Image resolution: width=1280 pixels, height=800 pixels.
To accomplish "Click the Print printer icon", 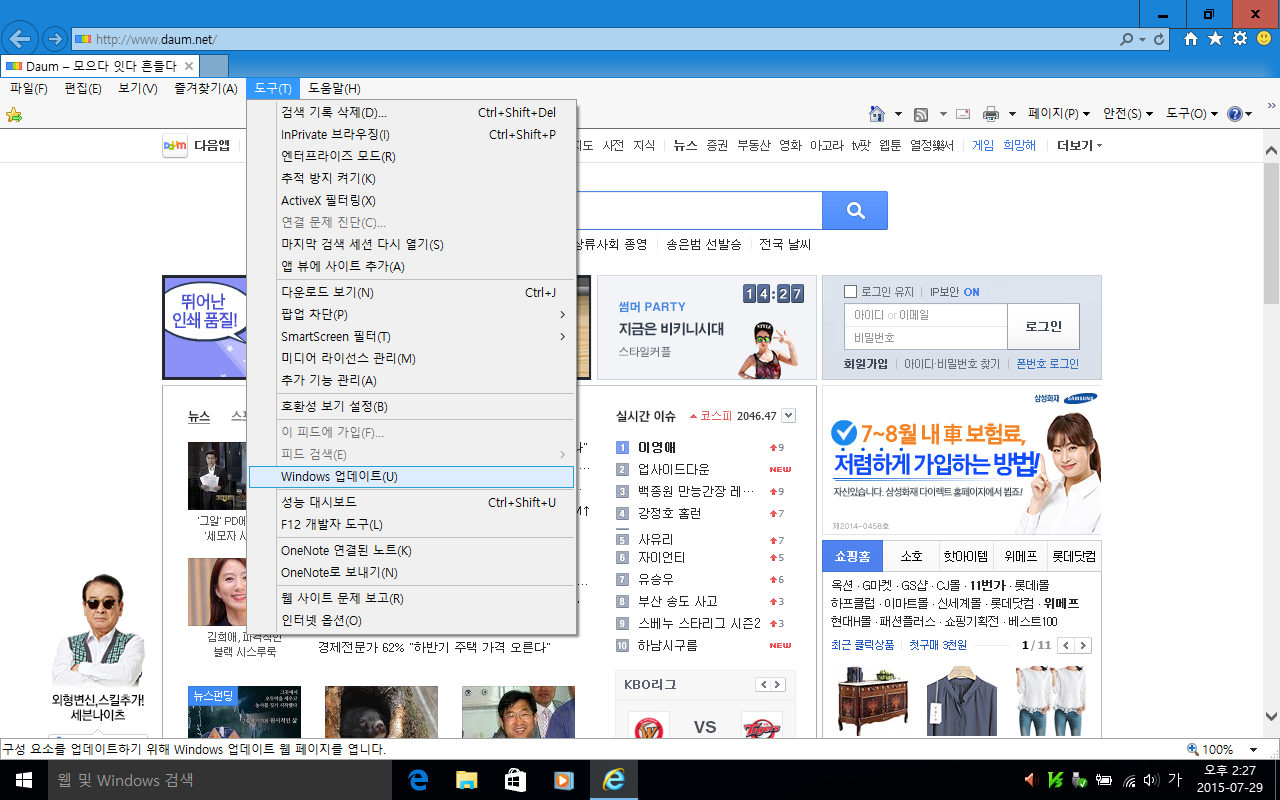I will [991, 114].
